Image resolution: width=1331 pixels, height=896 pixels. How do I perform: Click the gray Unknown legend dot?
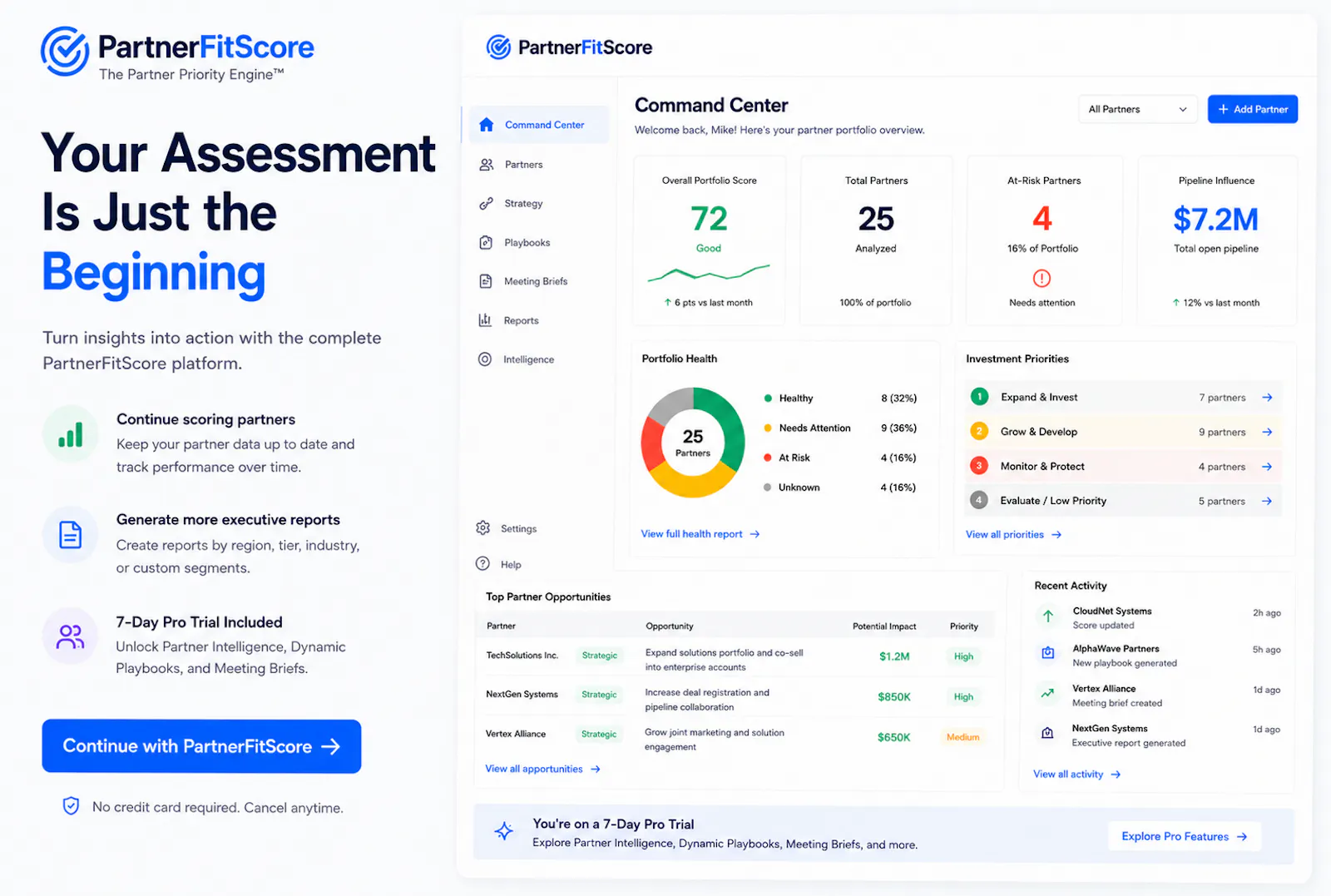click(x=767, y=488)
